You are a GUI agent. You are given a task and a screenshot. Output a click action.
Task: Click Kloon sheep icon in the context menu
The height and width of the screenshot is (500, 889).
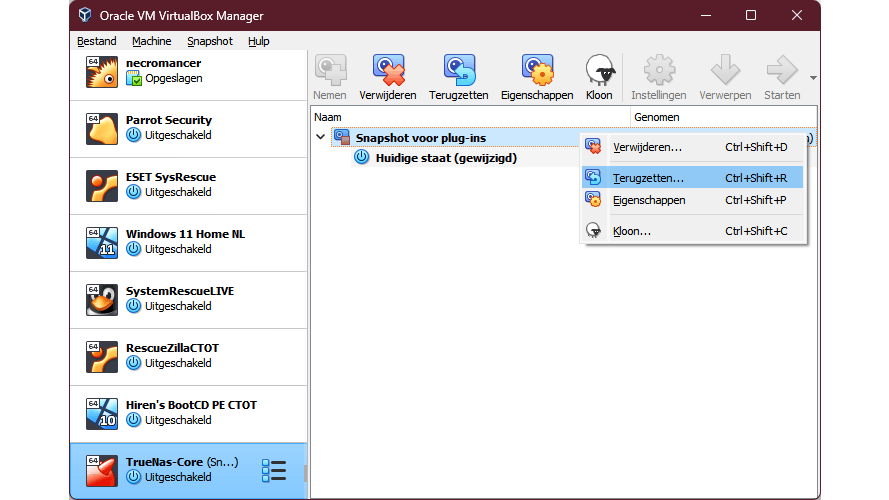click(594, 231)
